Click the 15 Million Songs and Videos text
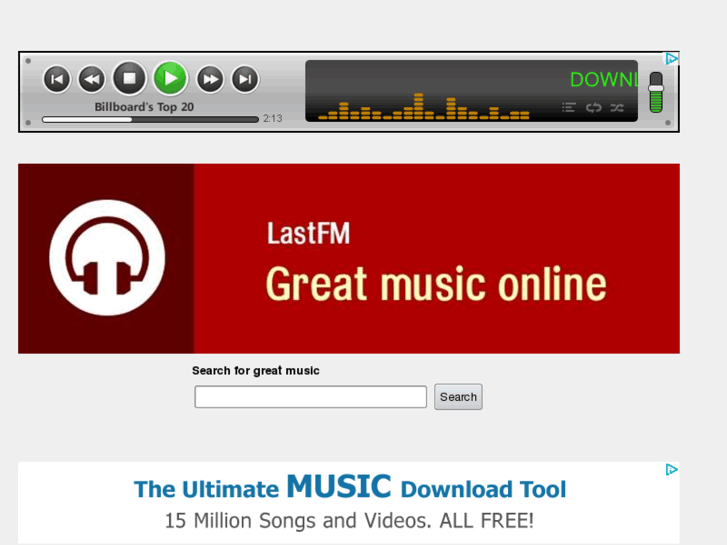 (350, 520)
